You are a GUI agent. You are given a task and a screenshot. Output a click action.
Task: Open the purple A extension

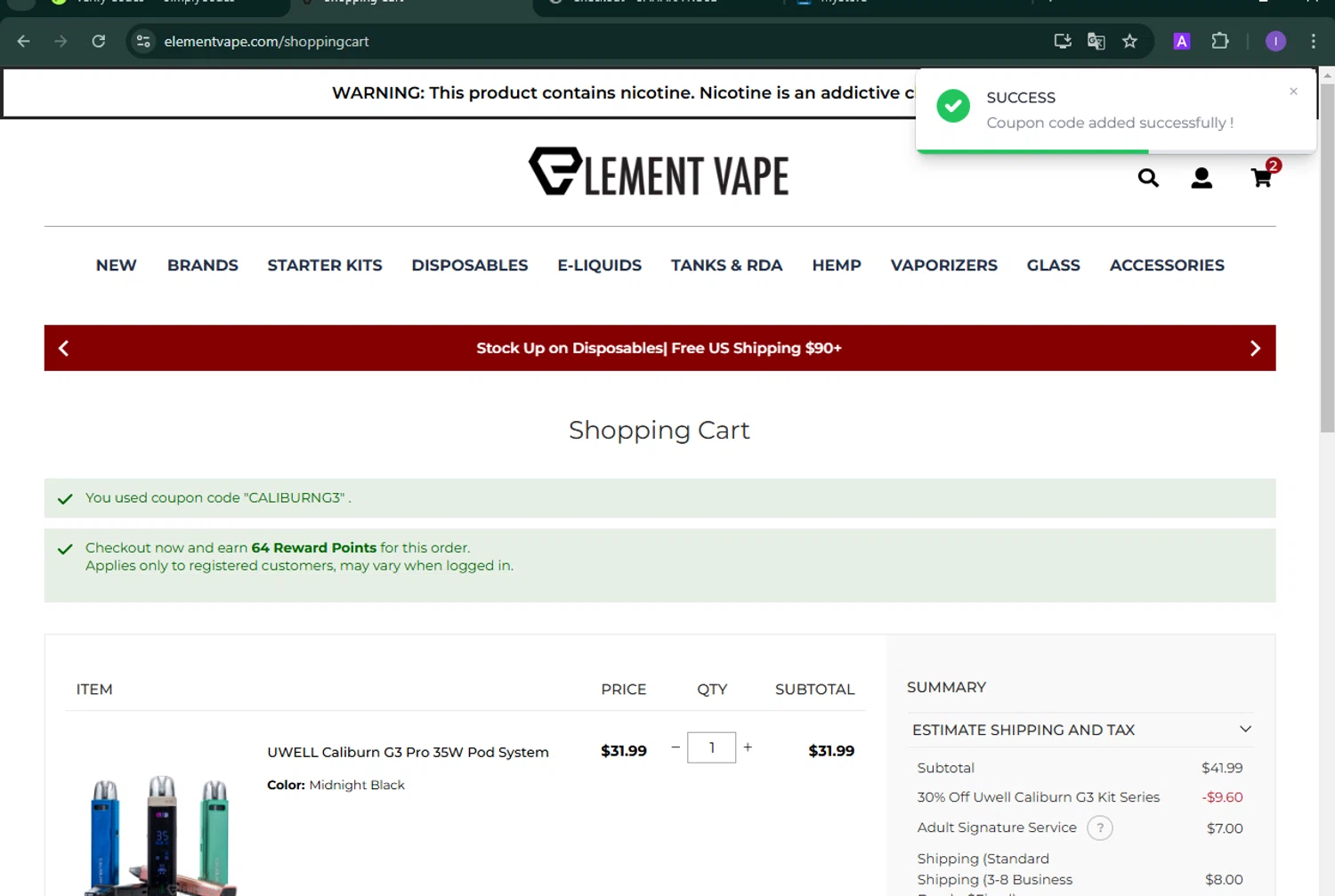click(x=1182, y=41)
